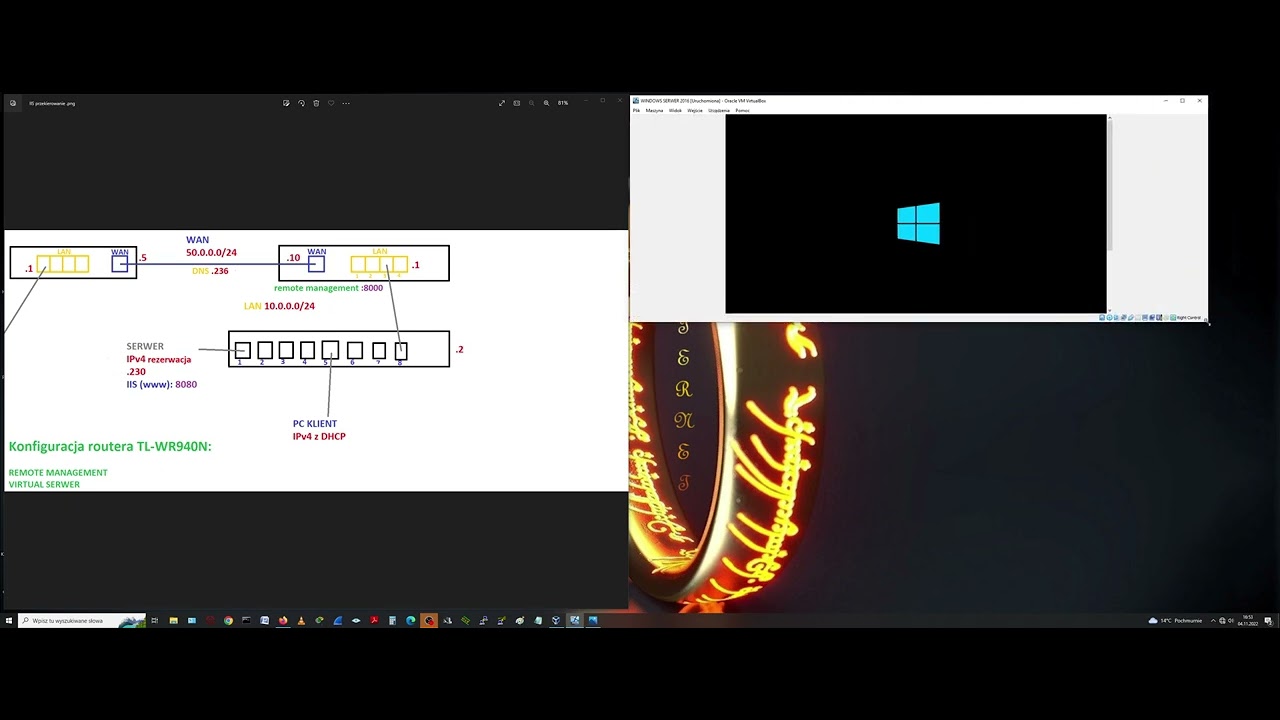The image size is (1280, 720).
Task: Enter fullscreen view in Photos
Action: 502,103
